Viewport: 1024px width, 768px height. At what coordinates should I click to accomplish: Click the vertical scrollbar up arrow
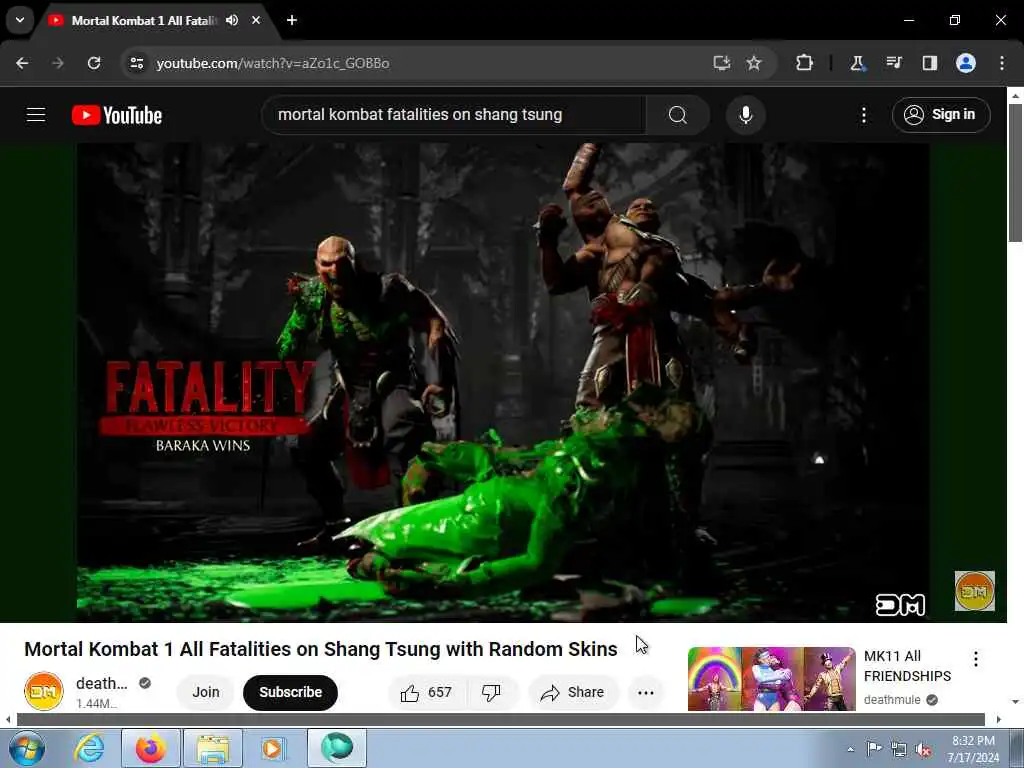(1015, 95)
